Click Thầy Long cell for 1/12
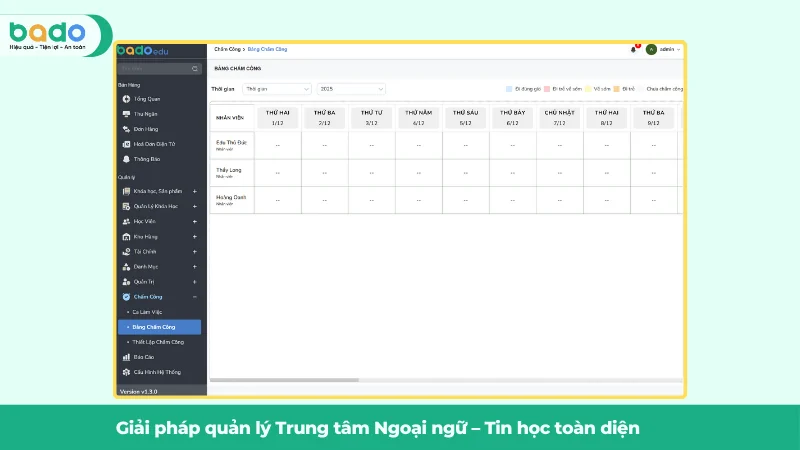 pyautogui.click(x=278, y=173)
